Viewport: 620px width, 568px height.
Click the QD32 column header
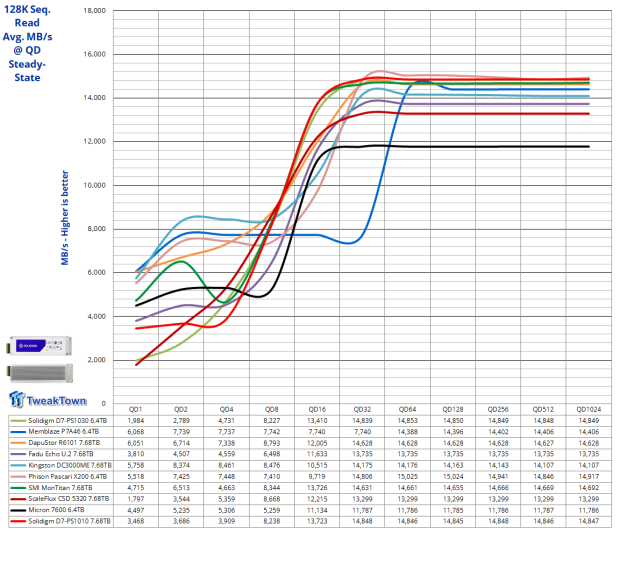tap(362, 409)
